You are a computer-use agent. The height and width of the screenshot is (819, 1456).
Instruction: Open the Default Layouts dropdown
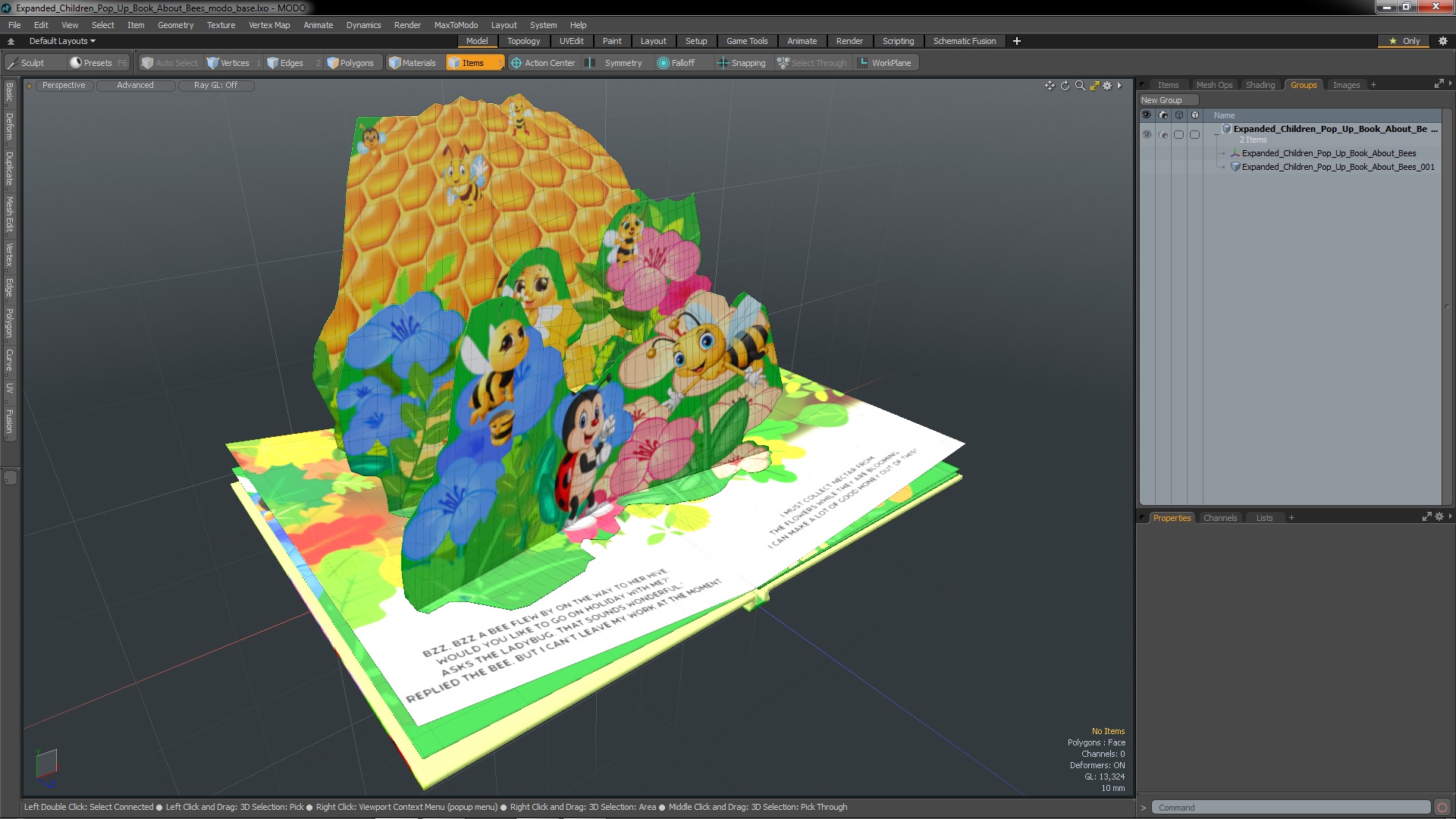pos(62,41)
